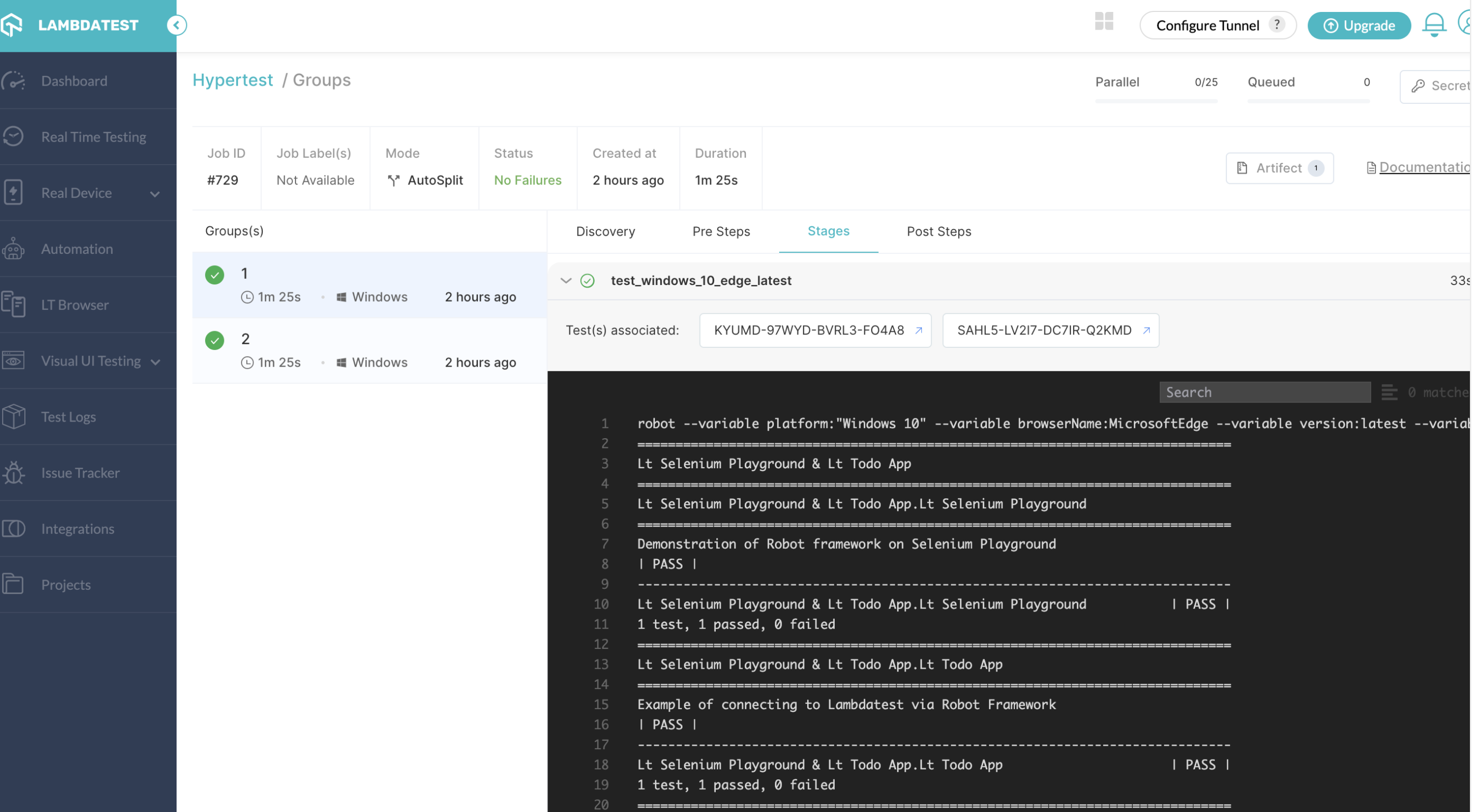1472x812 pixels.
Task: Click the Not Available job label value
Action: 315,181
